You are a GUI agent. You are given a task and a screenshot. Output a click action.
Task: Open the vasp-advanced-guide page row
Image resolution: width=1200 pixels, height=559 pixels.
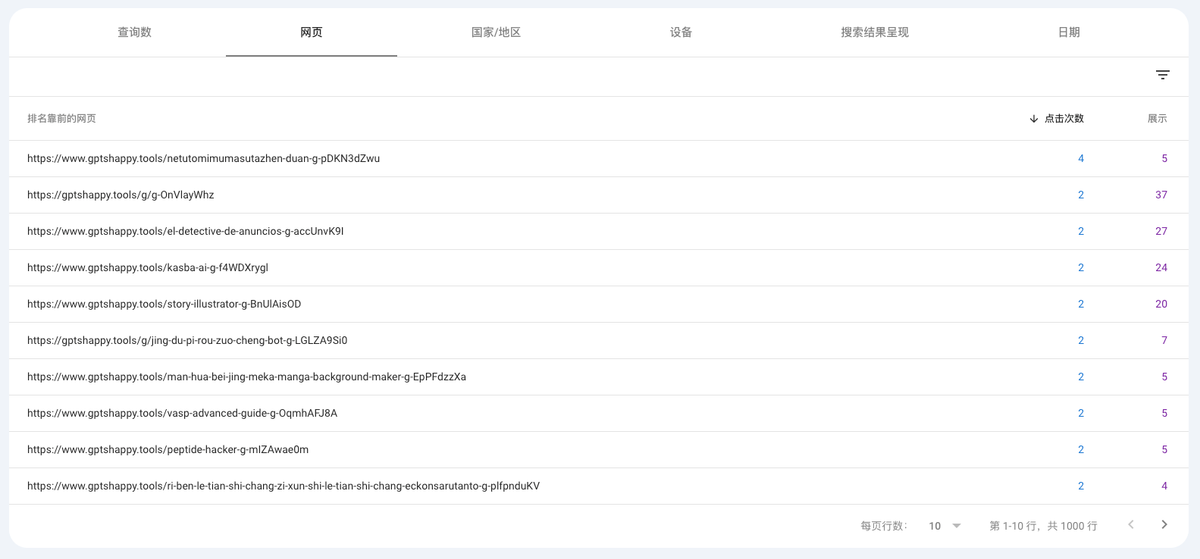click(600, 413)
